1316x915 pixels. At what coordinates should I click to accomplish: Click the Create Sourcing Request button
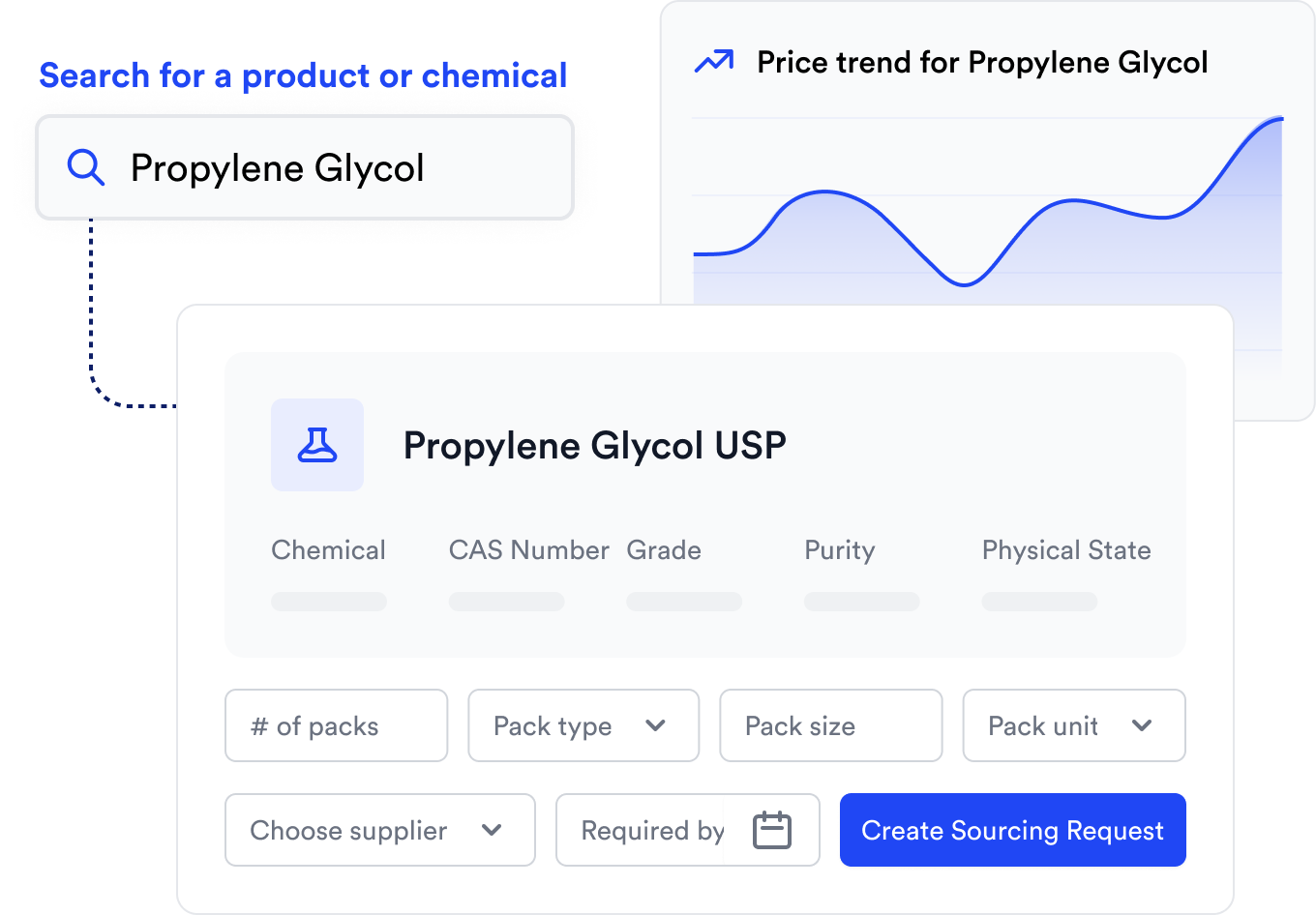coord(1012,830)
